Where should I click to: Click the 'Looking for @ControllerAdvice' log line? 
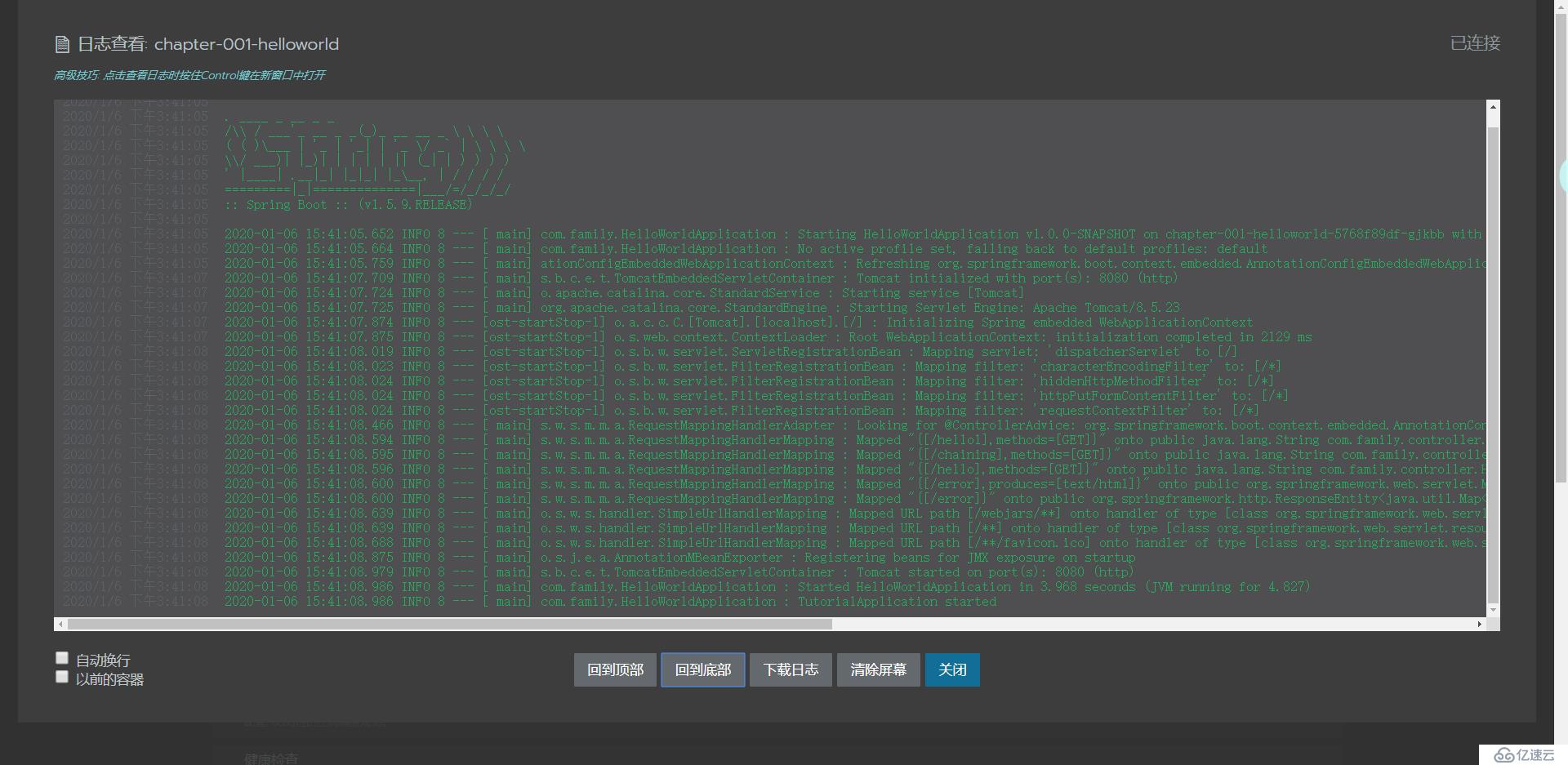pos(855,425)
